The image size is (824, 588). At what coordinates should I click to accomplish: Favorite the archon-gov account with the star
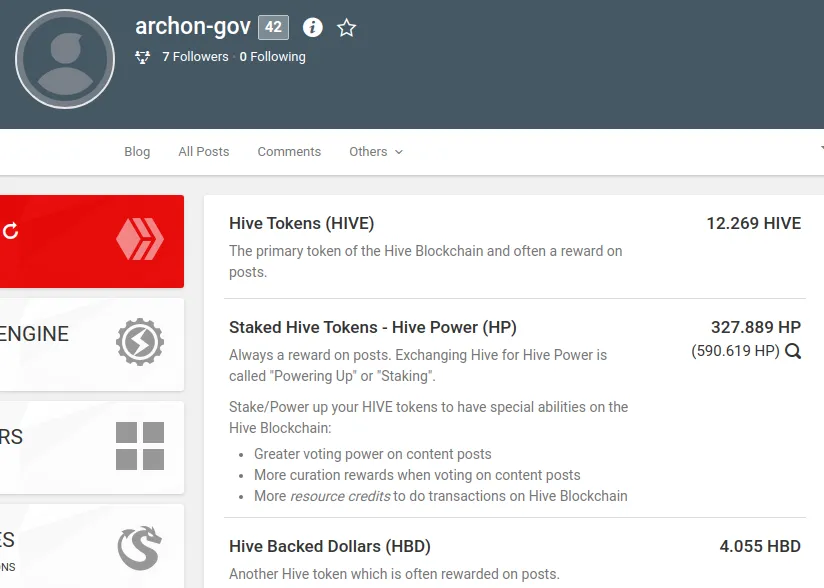346,28
